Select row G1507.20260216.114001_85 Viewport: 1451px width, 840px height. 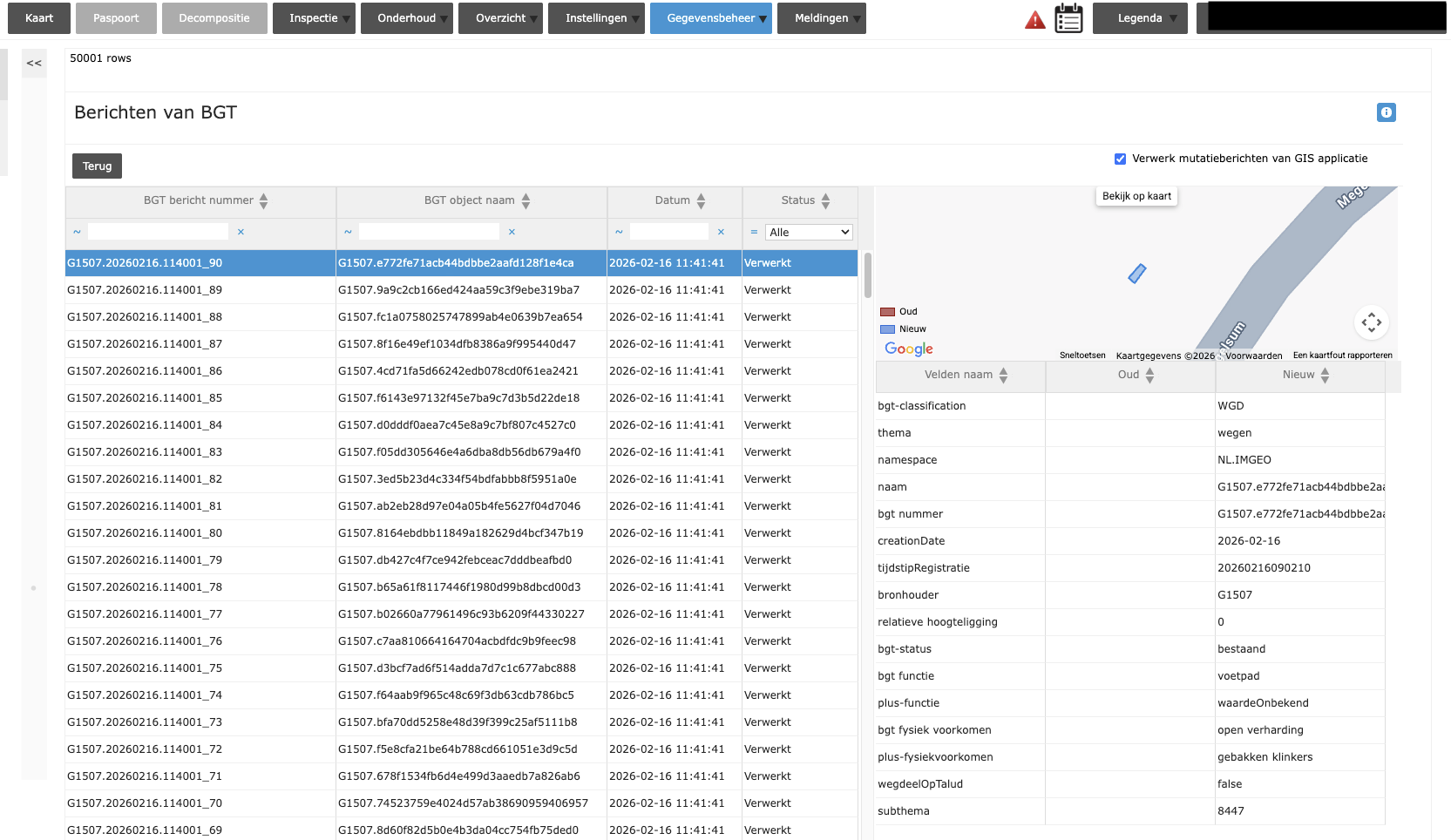(x=145, y=398)
